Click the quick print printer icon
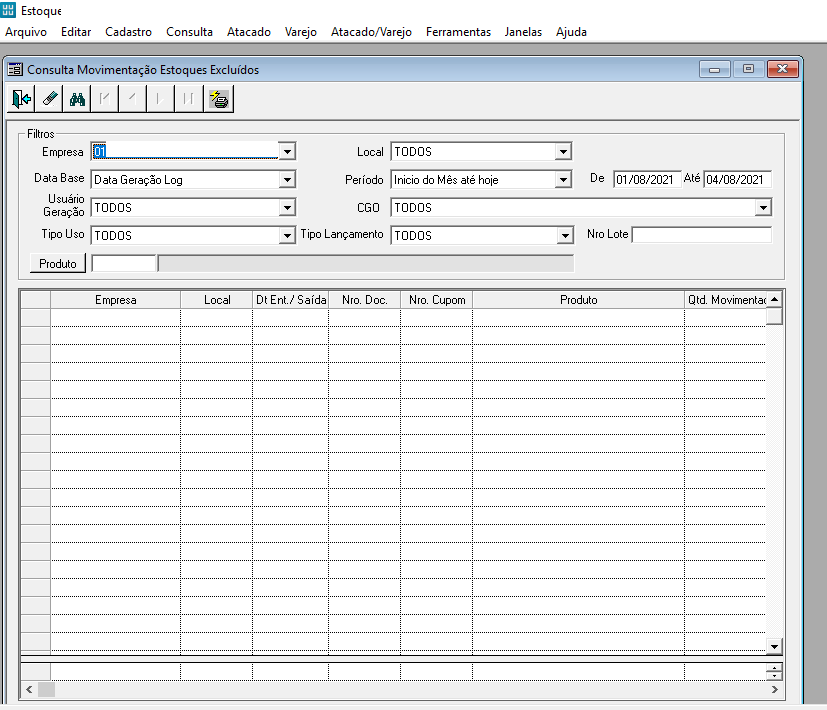Screen dimensions: 827x710 point(218,99)
